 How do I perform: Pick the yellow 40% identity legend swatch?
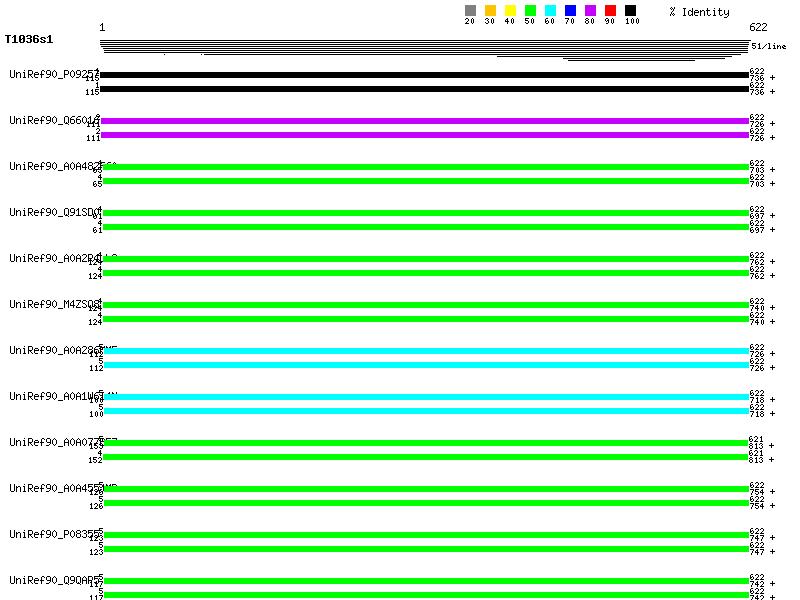[x=510, y=11]
